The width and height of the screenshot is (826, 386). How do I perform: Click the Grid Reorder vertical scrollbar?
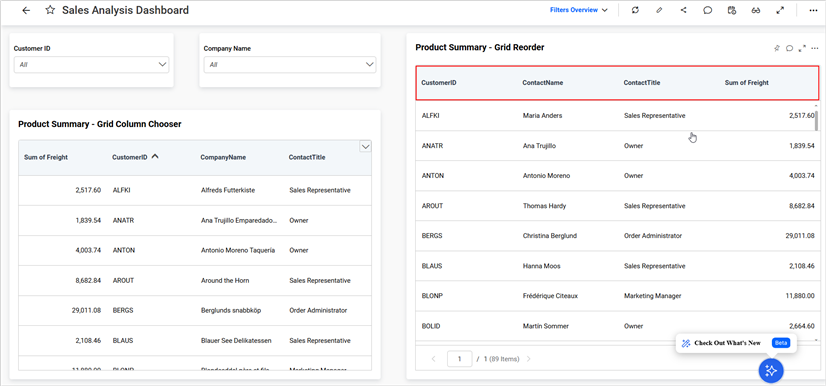point(817,120)
